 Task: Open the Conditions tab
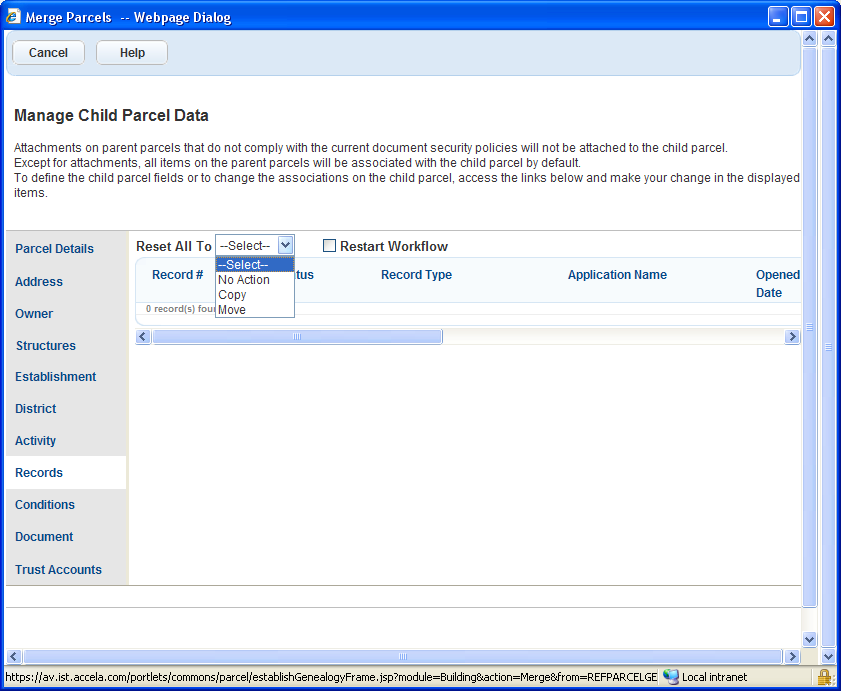click(45, 505)
